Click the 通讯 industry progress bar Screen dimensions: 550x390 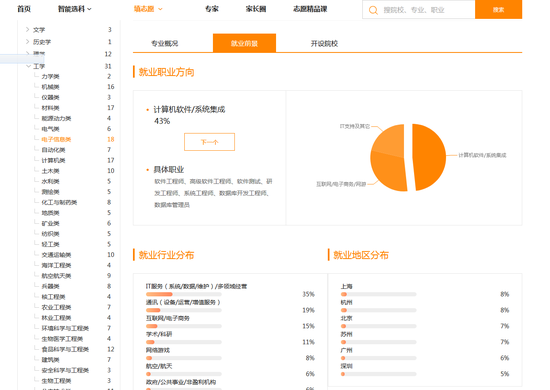coord(184,310)
